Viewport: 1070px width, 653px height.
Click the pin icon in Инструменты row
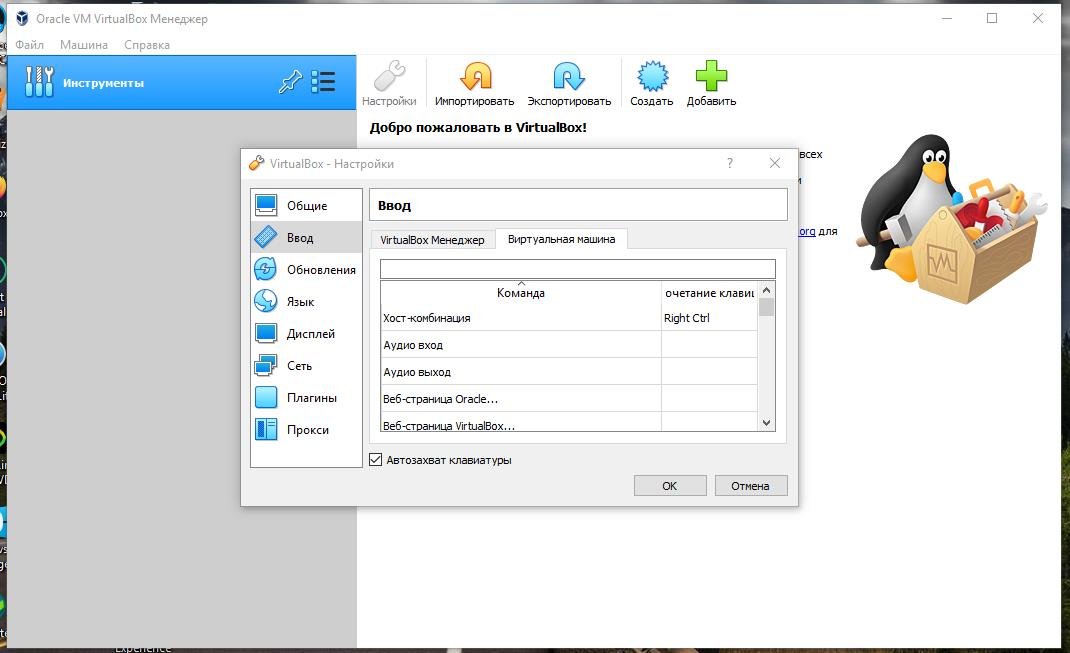pos(290,83)
